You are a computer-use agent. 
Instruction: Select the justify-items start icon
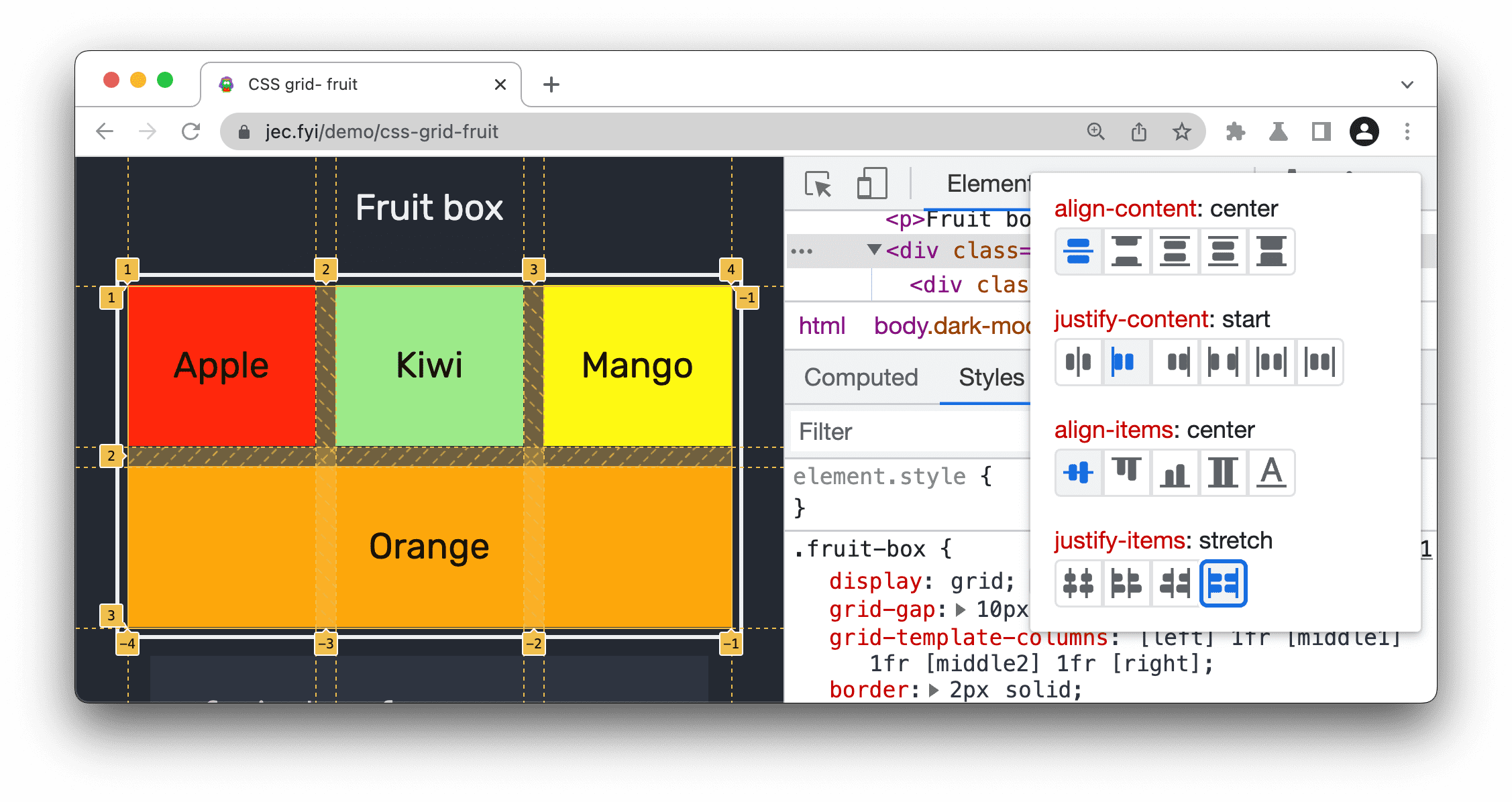tap(1126, 582)
